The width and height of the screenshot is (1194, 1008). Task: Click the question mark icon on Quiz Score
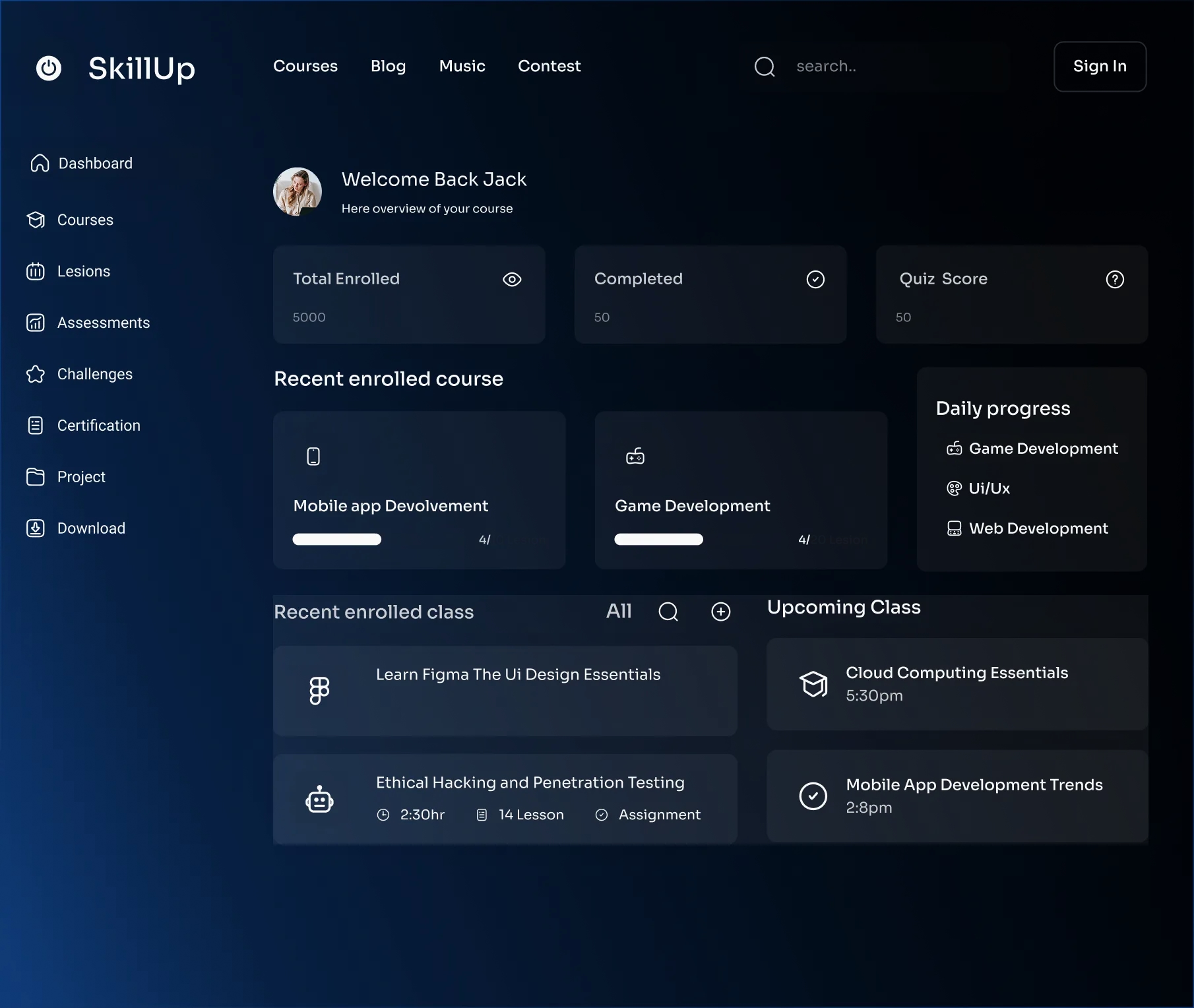[1114, 280]
